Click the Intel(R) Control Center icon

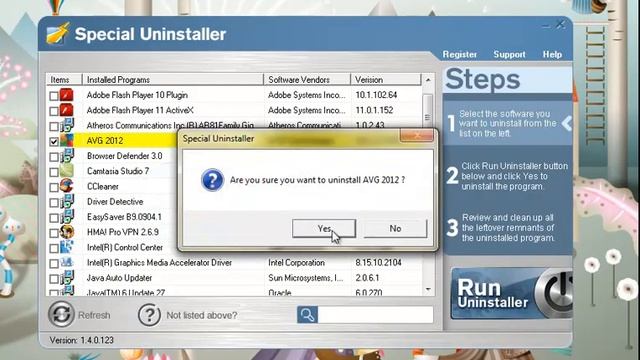click(x=67, y=247)
